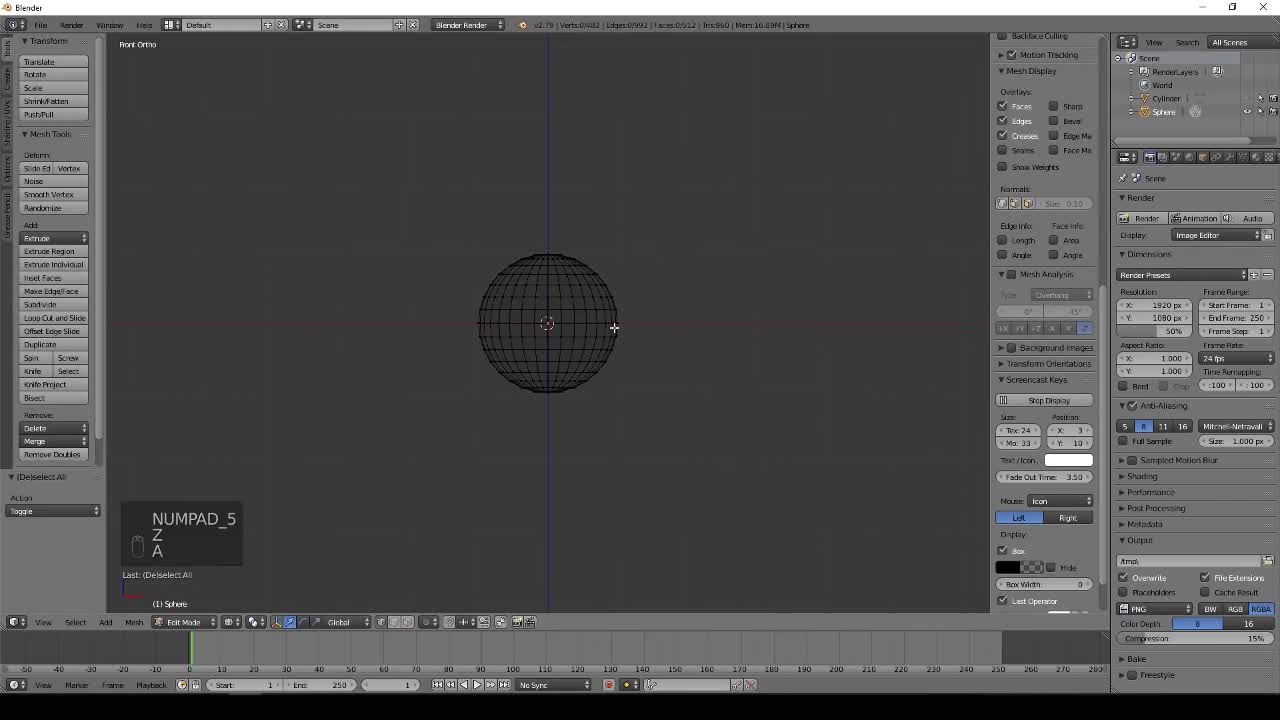Open the Extrude dropdown in Mesh Tools
Screen dimensions: 1280x720
pyautogui.click(x=55, y=238)
